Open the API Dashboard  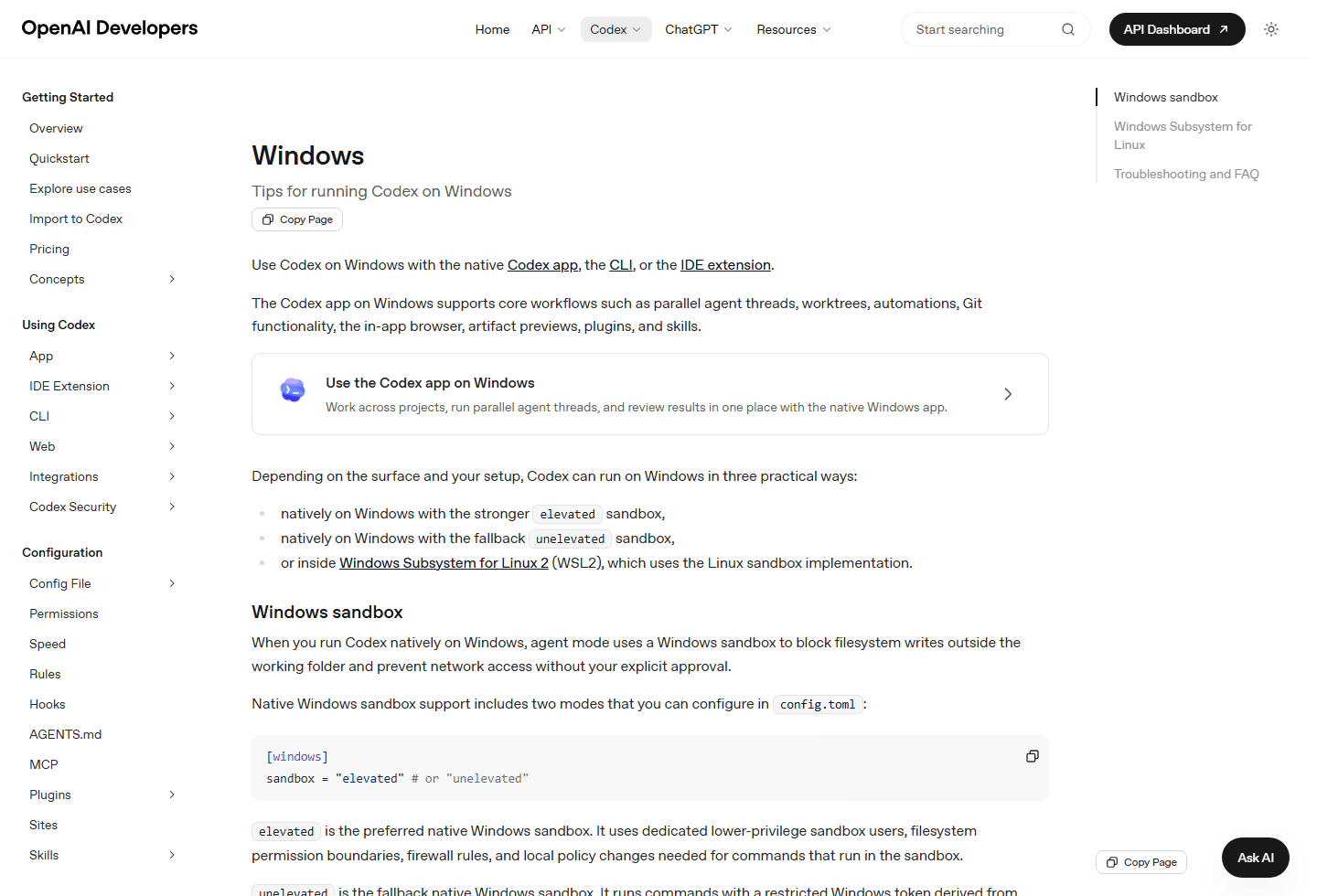coord(1177,29)
